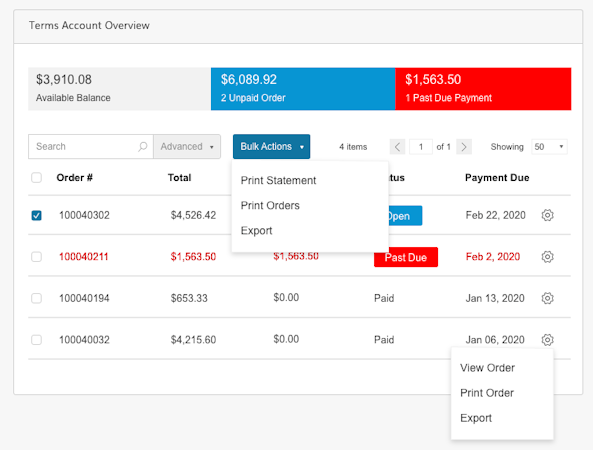Go to next page arrow

click(464, 147)
